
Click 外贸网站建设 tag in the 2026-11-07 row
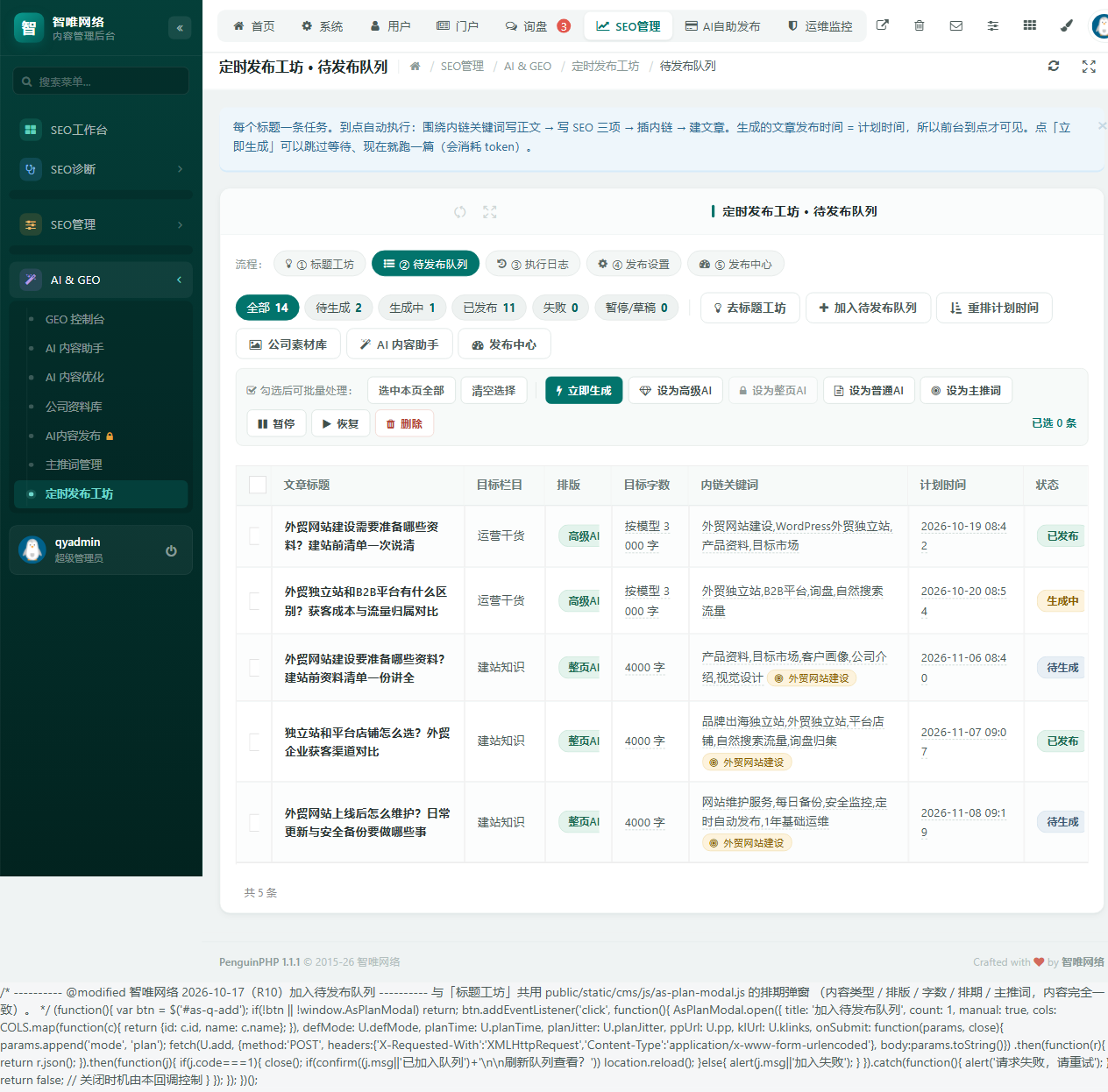click(x=747, y=762)
